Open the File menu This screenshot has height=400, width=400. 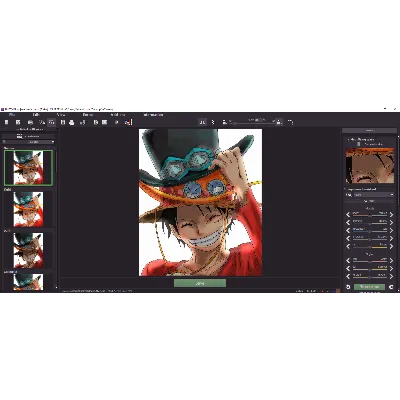point(12,115)
